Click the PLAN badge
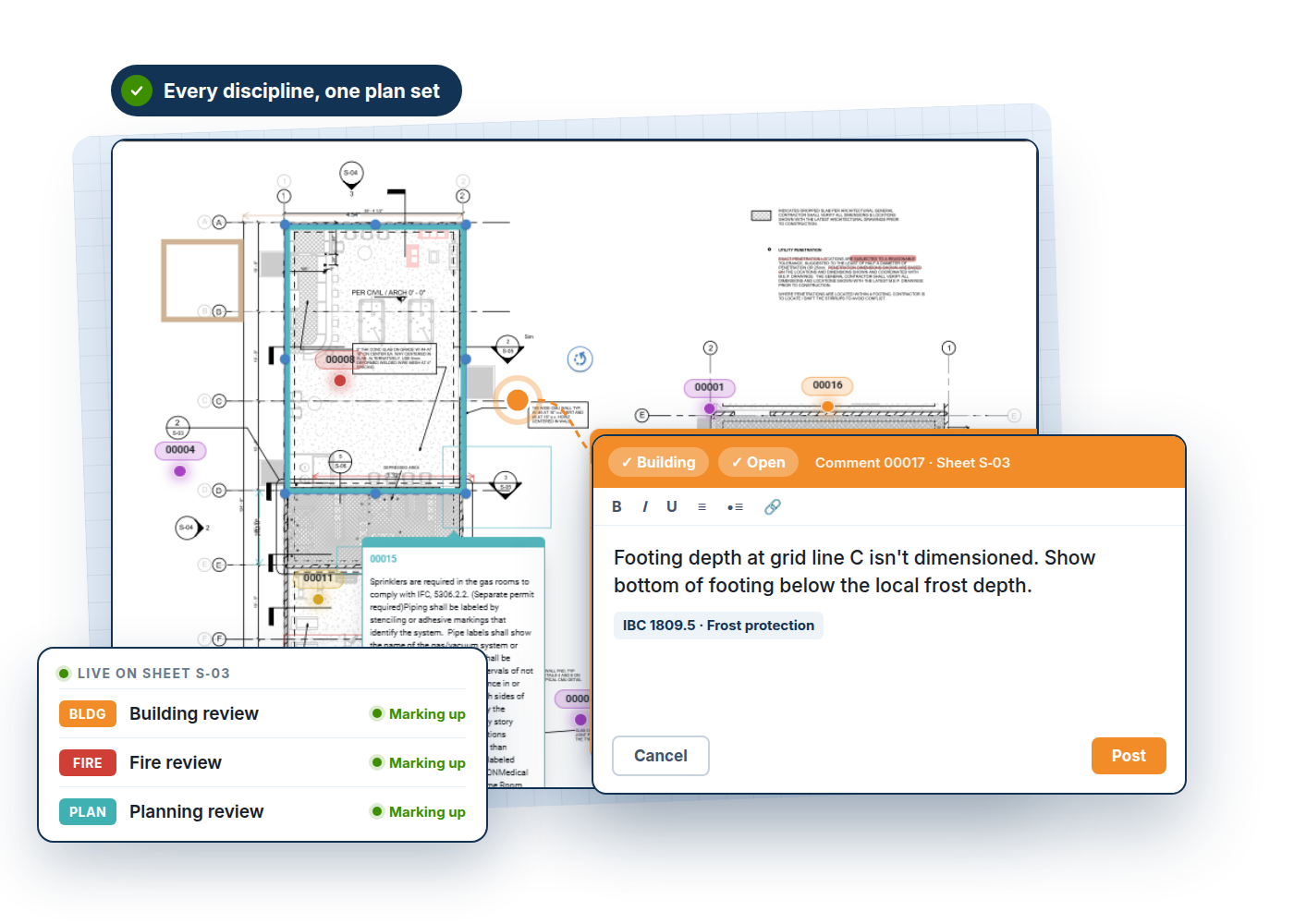Viewport: 1294px width, 924px height. (x=88, y=812)
